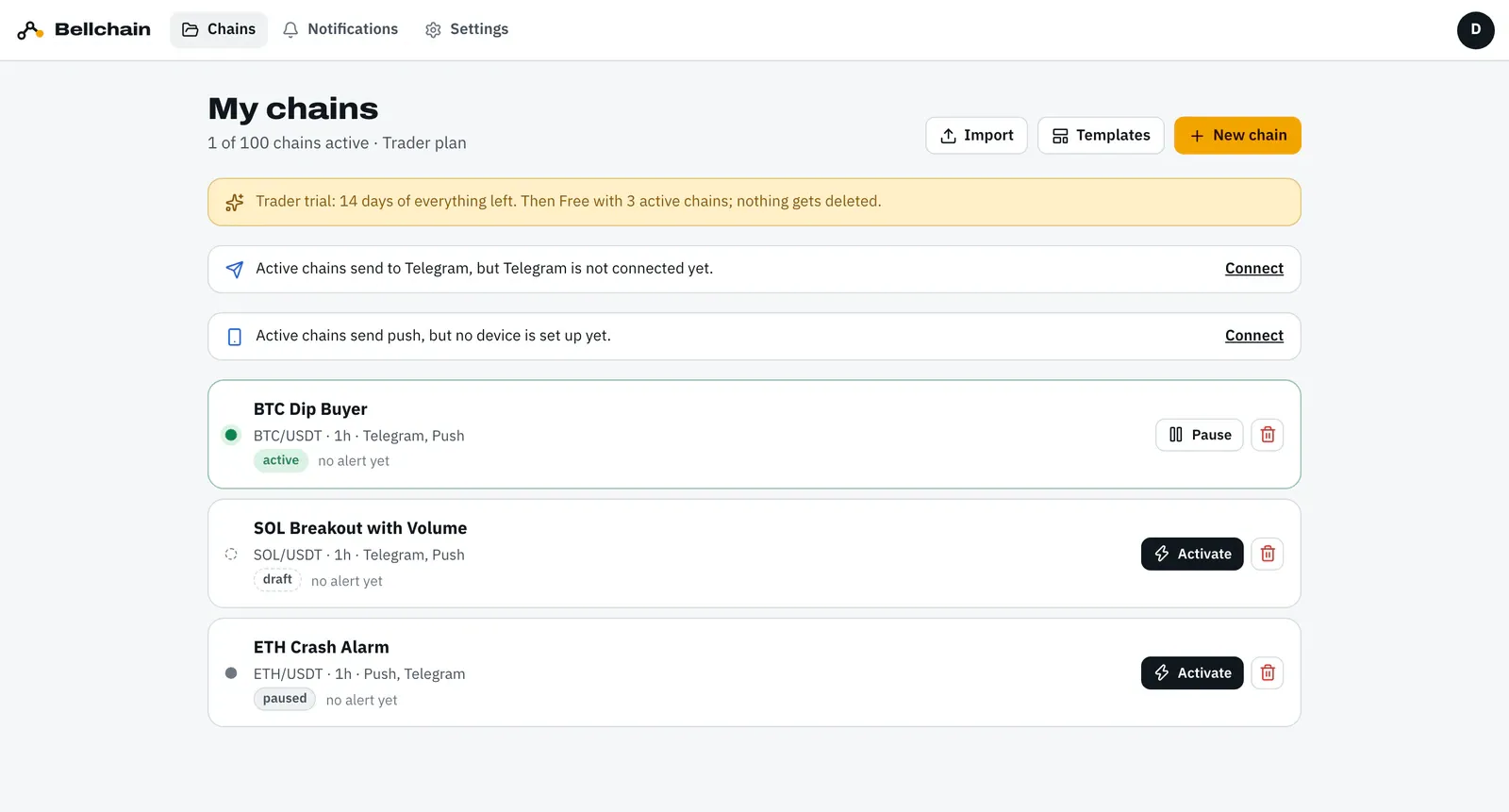Click the green active status dot for BTC Dip Buyer
Image resolution: width=1509 pixels, height=812 pixels.
pos(231,435)
